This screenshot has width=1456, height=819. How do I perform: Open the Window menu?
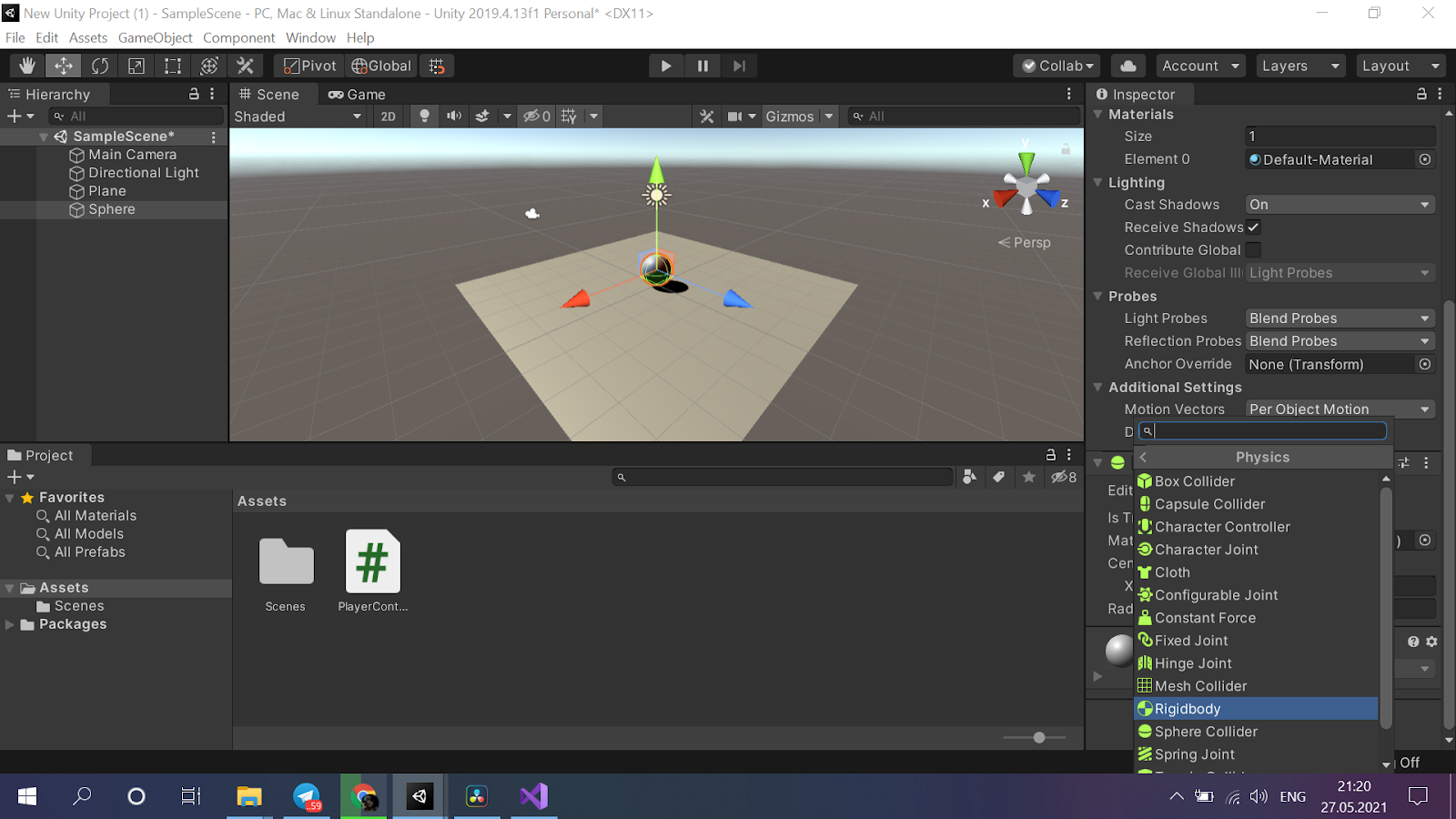pos(310,37)
